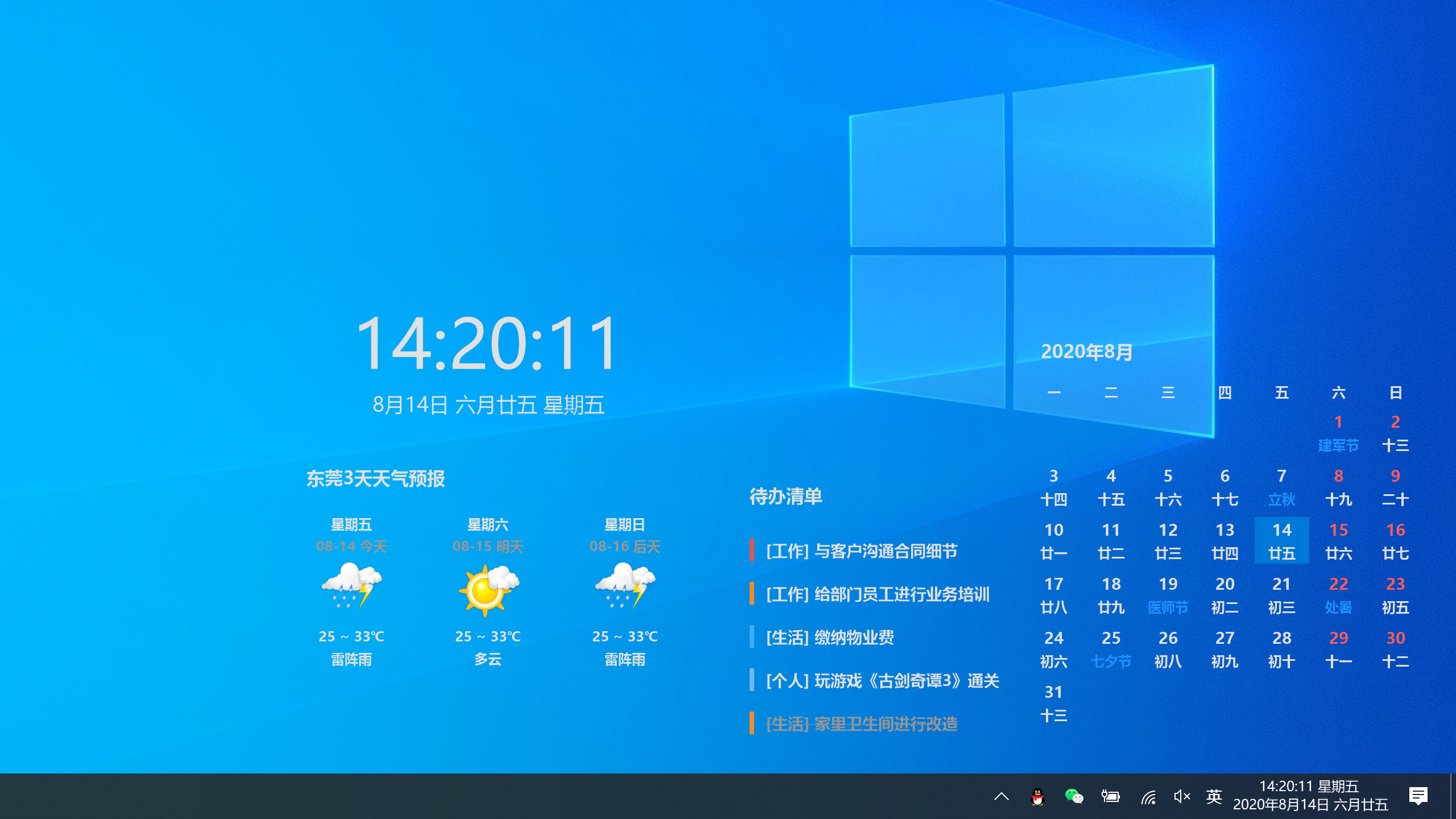Click the large 14:20:11 desktop clock

click(x=487, y=344)
